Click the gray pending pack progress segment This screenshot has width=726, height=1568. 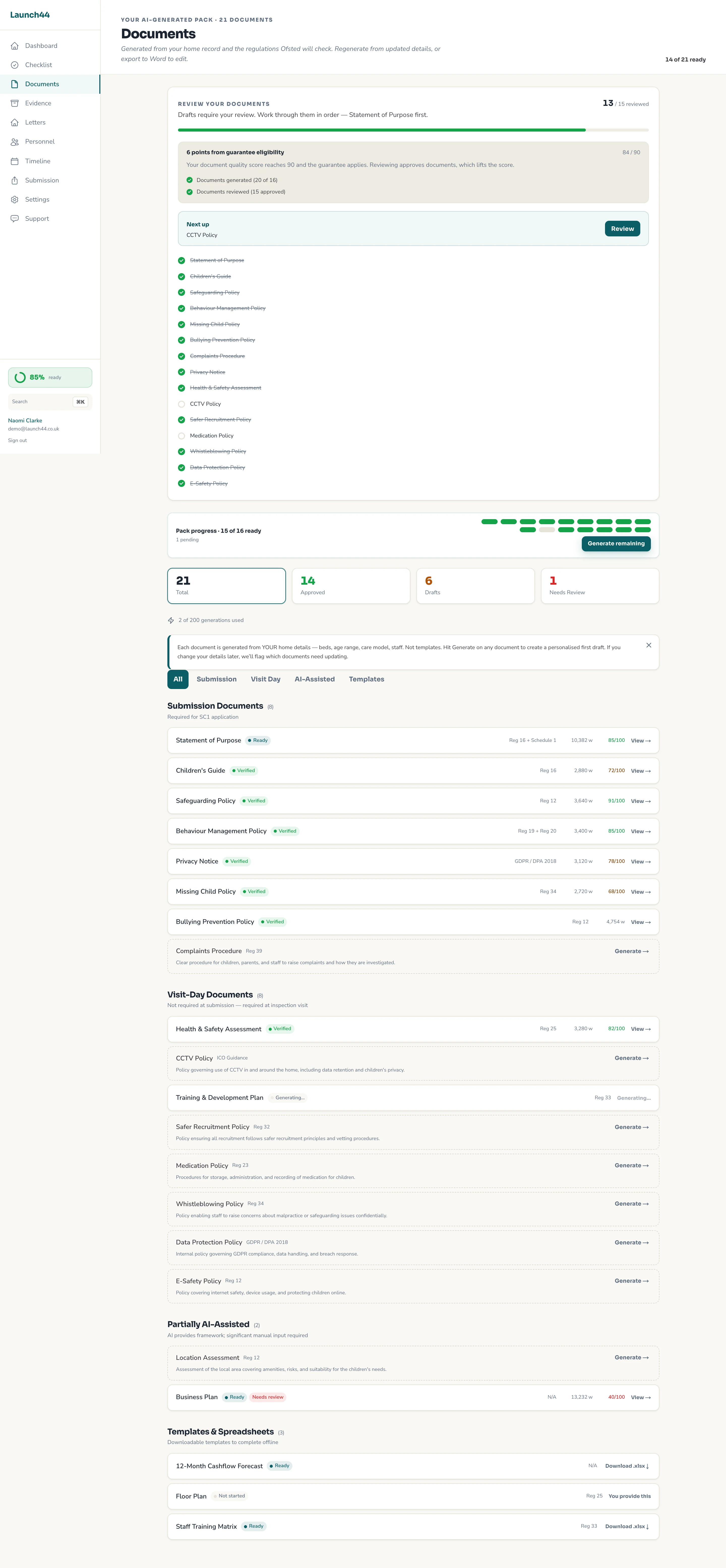[x=547, y=529]
